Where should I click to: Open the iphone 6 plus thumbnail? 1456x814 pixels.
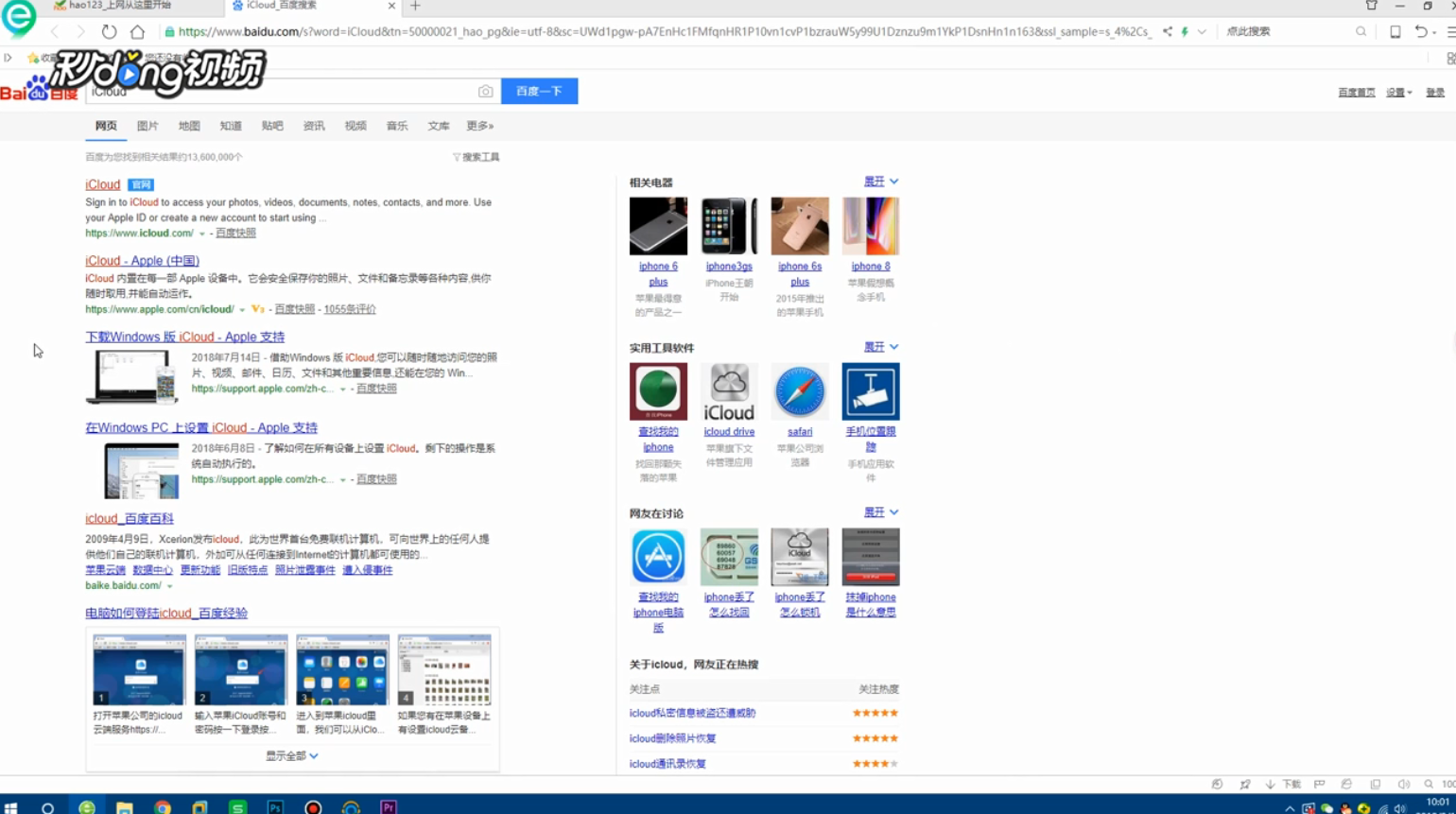[658, 226]
